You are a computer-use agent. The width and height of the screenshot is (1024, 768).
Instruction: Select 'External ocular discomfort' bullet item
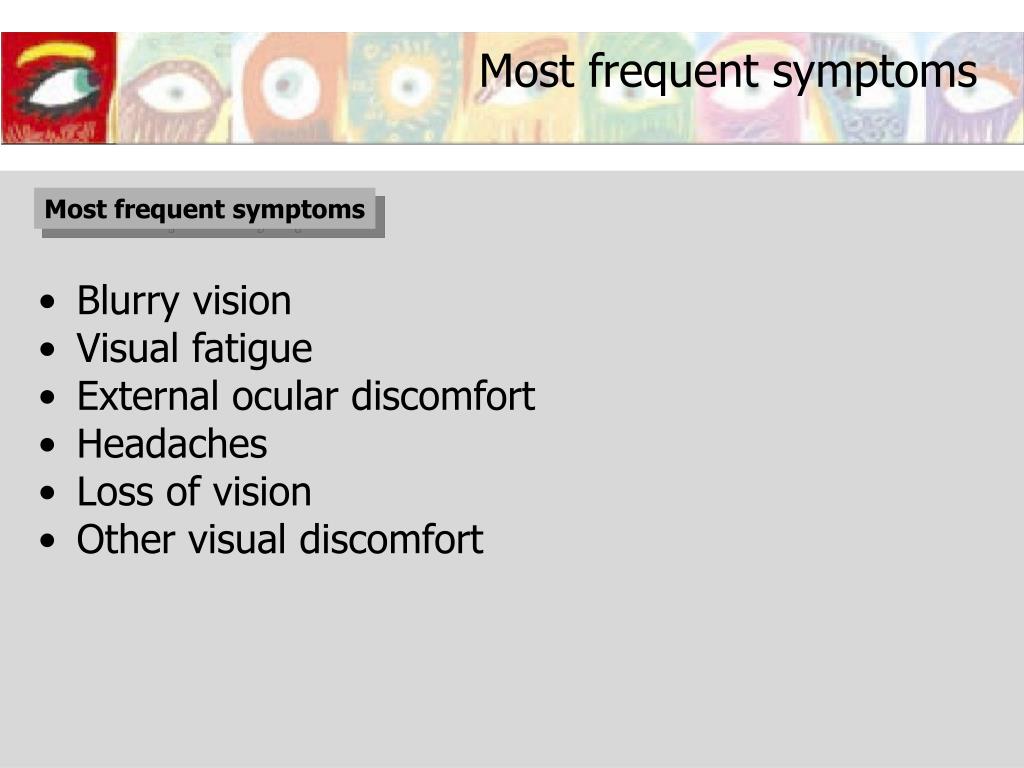(x=306, y=396)
